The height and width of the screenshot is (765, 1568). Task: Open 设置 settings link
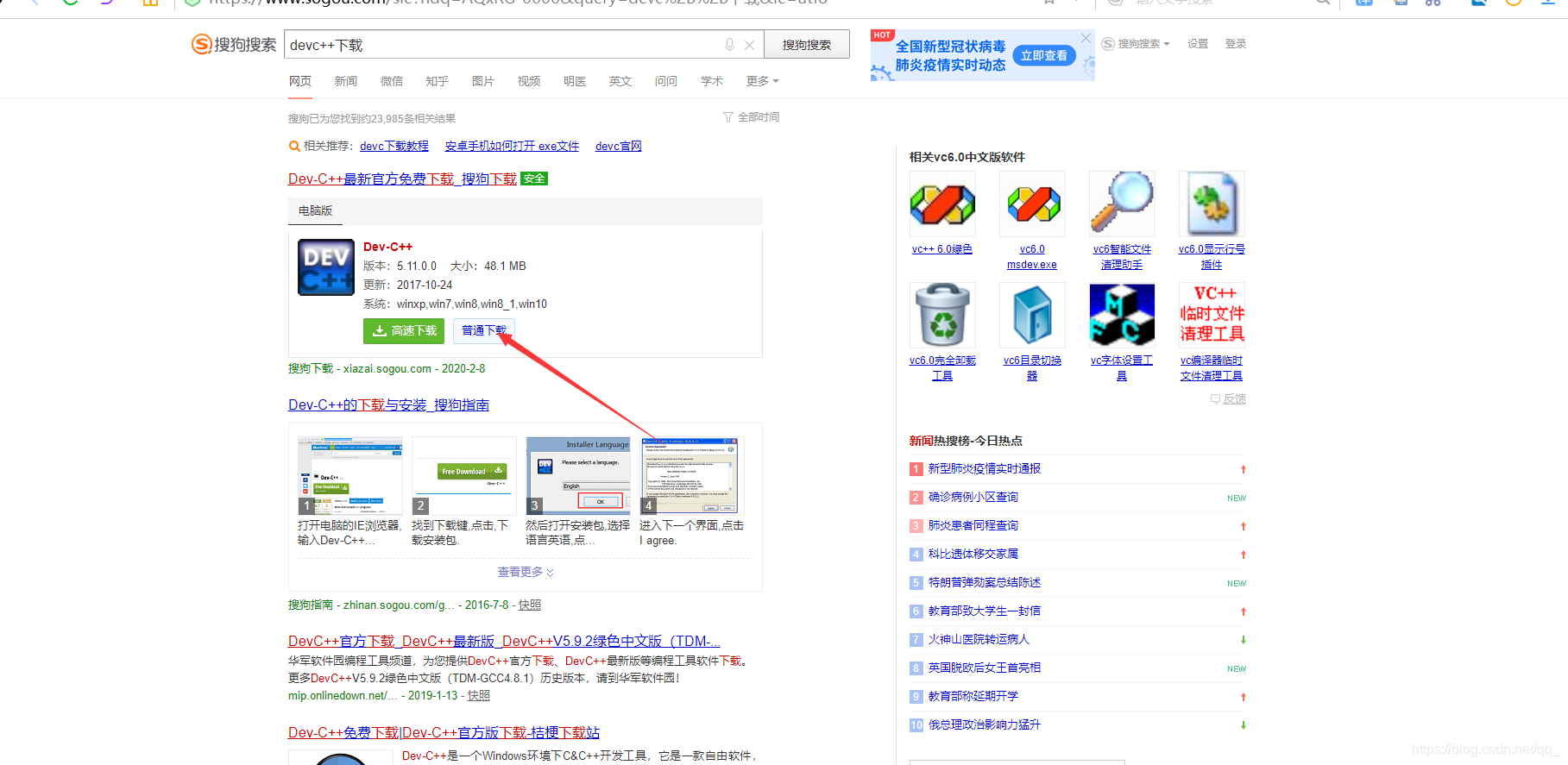click(1198, 44)
